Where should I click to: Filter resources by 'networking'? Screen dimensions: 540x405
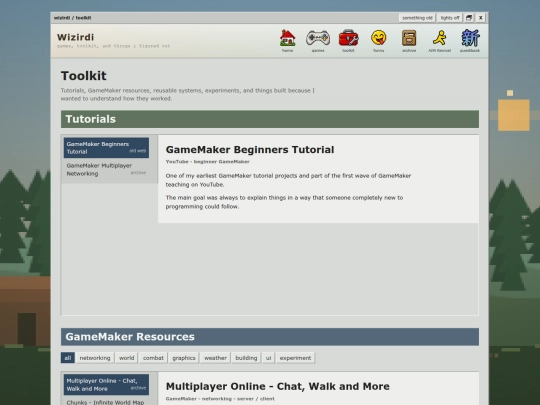[95, 358]
